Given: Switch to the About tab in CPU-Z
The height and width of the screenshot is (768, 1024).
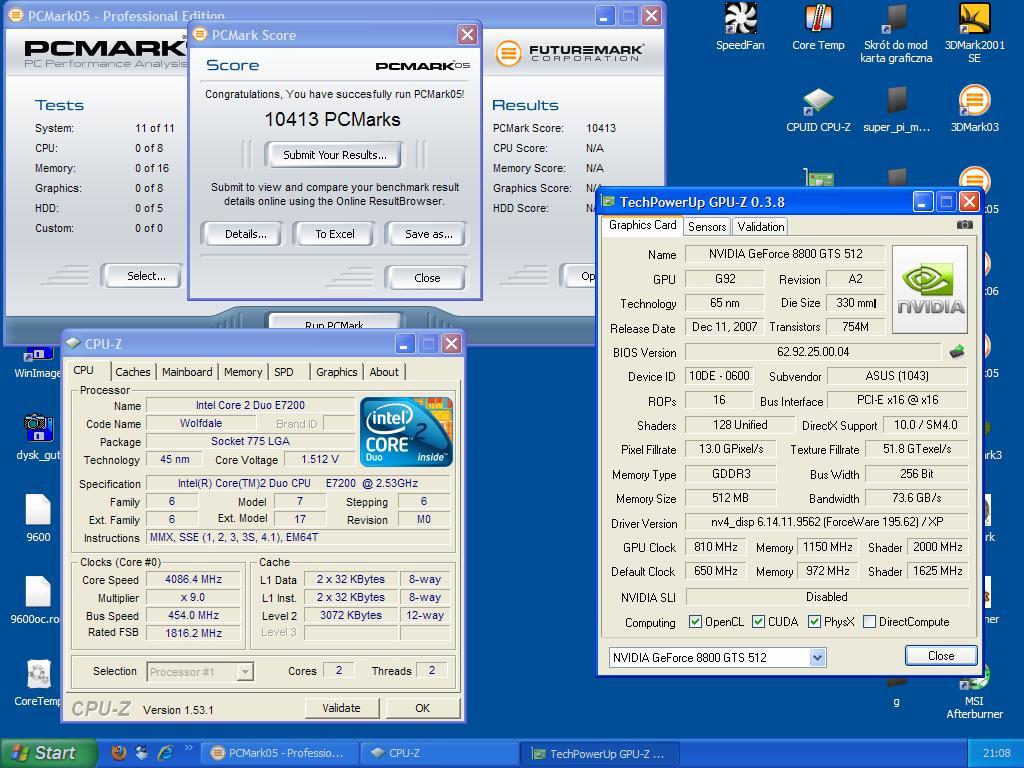Looking at the screenshot, I should click(384, 372).
